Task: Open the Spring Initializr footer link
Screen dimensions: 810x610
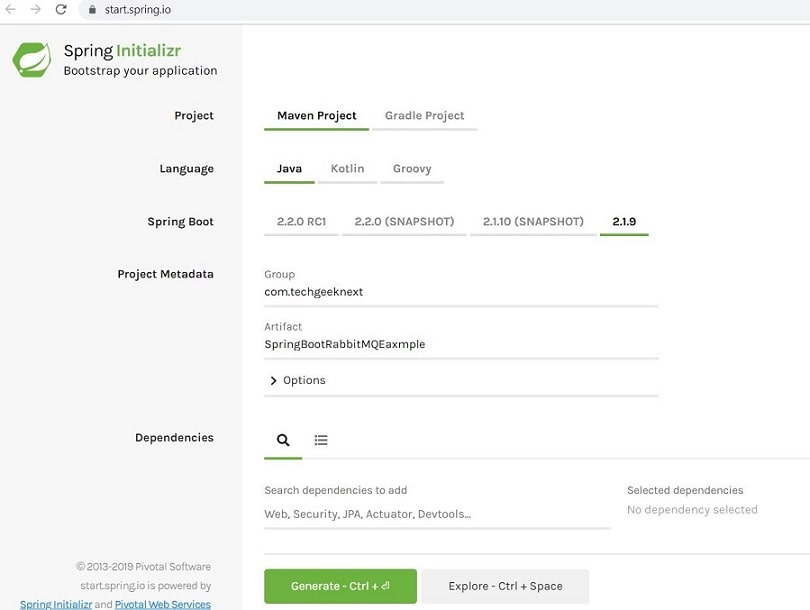Action: coord(56,604)
